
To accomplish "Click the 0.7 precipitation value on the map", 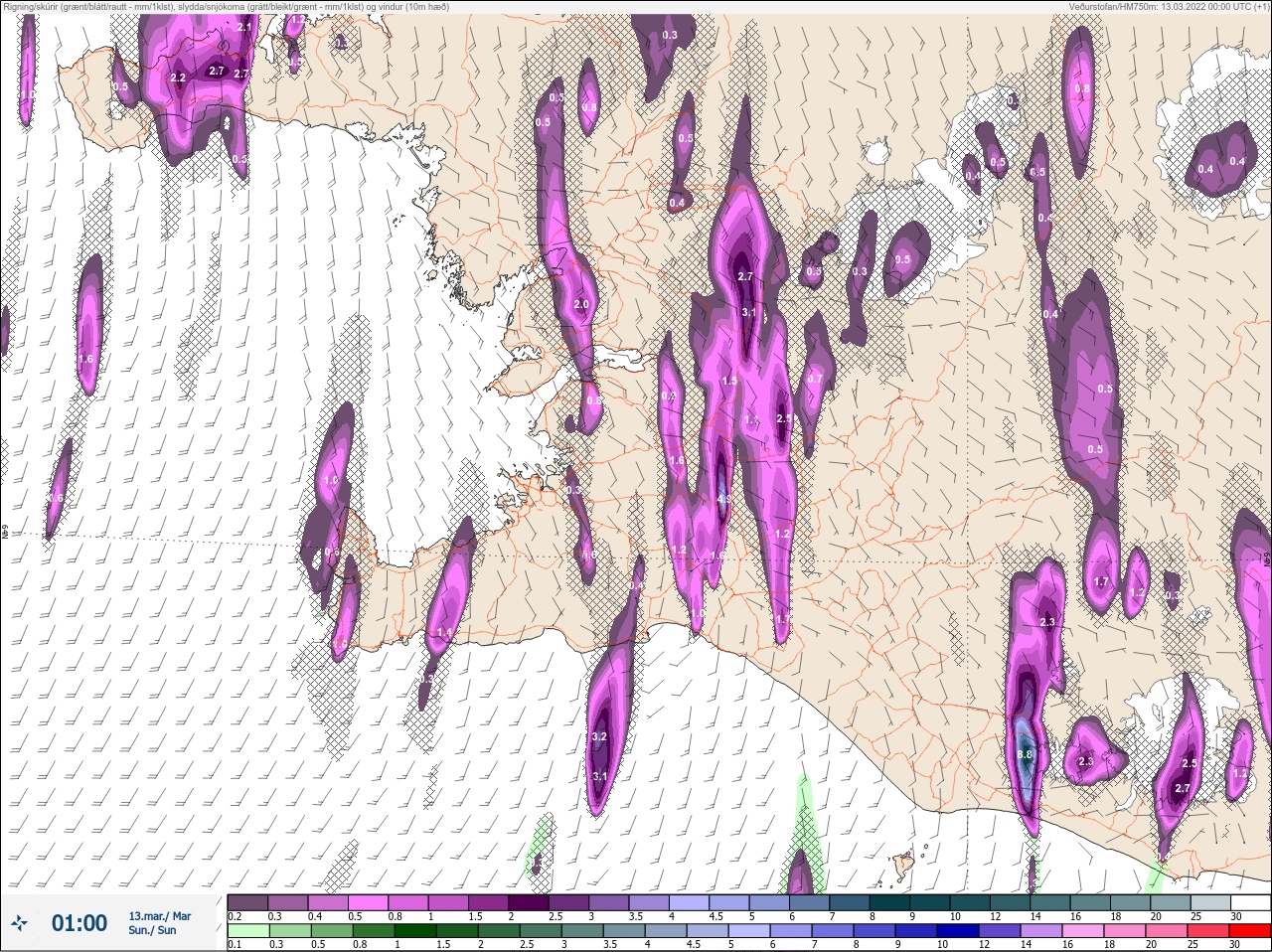I will coord(815,379).
